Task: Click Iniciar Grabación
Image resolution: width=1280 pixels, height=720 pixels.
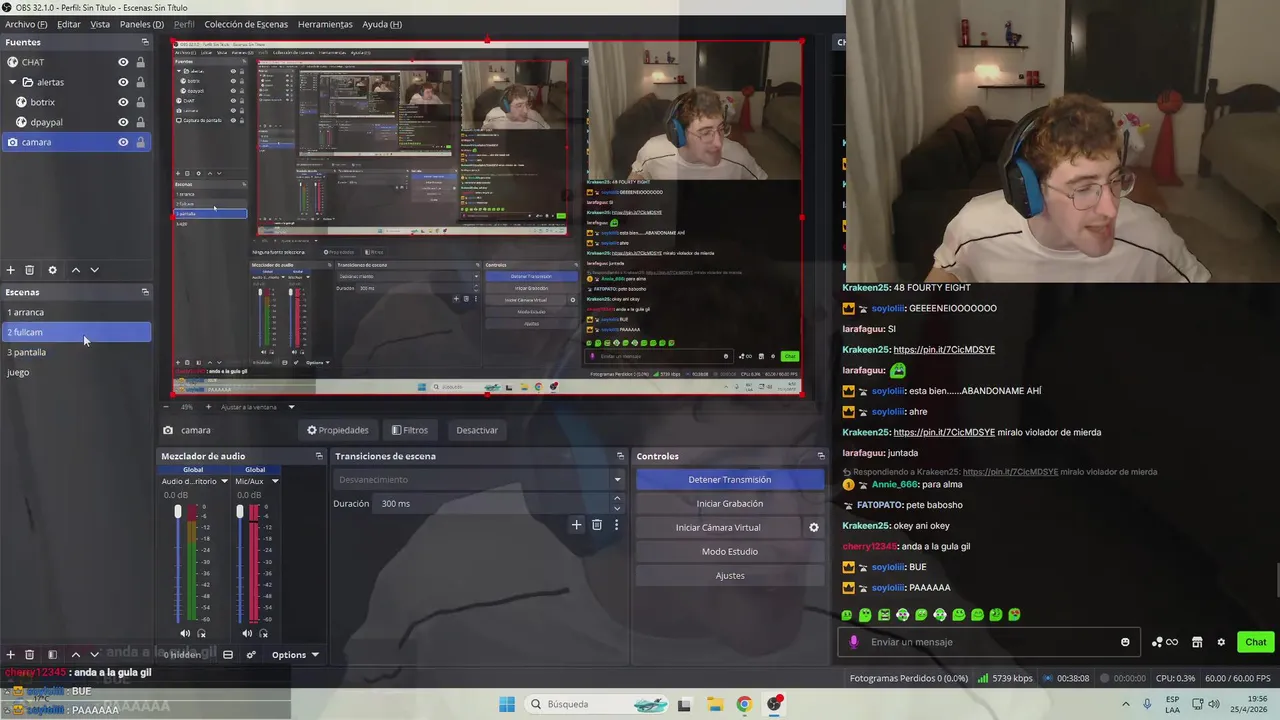Action: 730,503
